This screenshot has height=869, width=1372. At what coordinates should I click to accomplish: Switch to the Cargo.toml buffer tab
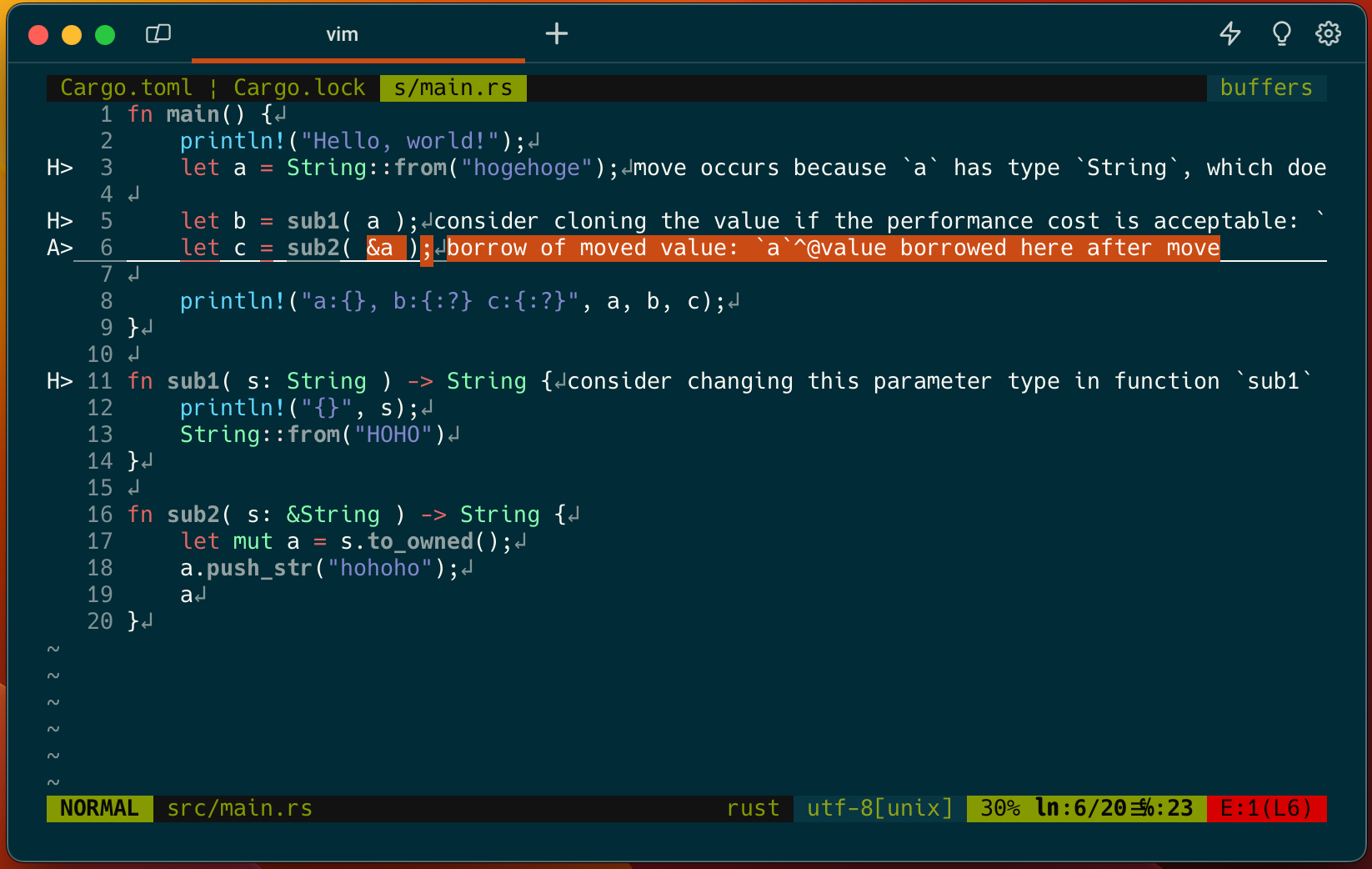point(125,87)
